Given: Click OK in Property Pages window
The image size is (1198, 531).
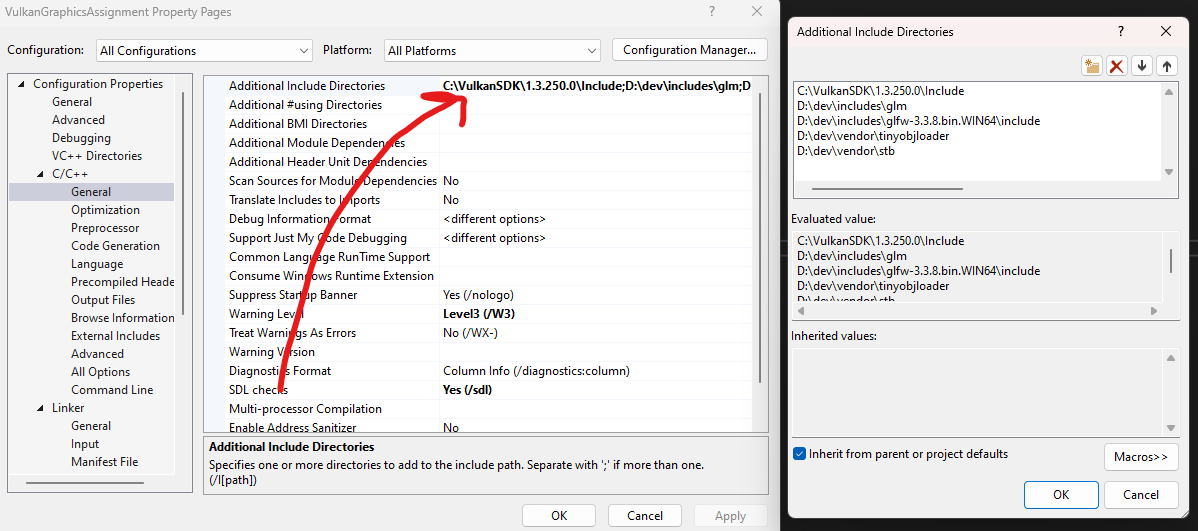Looking at the screenshot, I should point(559,516).
